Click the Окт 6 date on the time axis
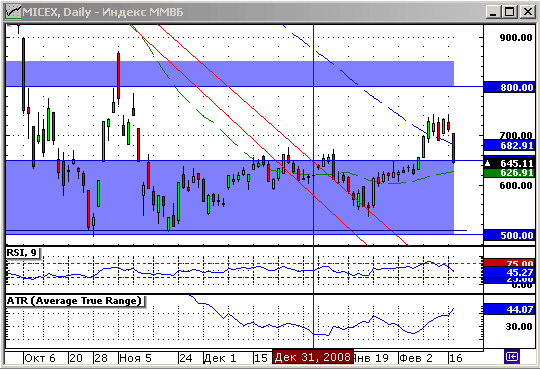The height and width of the screenshot is (369, 540). 40,358
